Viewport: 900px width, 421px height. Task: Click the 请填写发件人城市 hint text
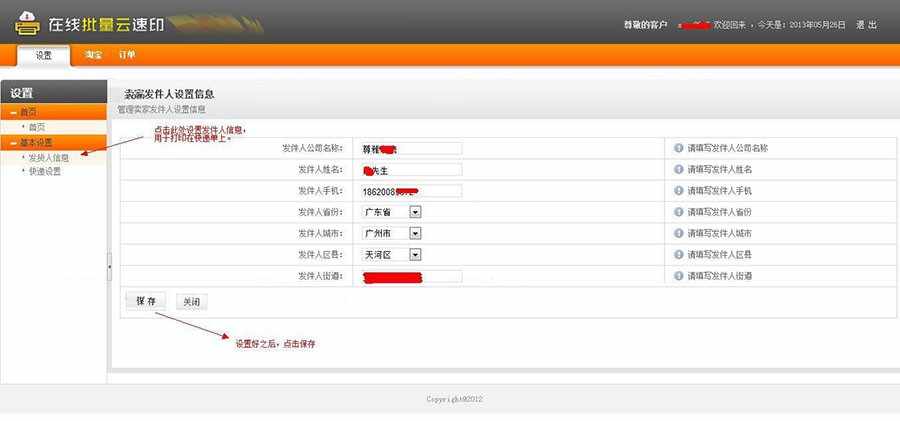pyautogui.click(x=720, y=233)
